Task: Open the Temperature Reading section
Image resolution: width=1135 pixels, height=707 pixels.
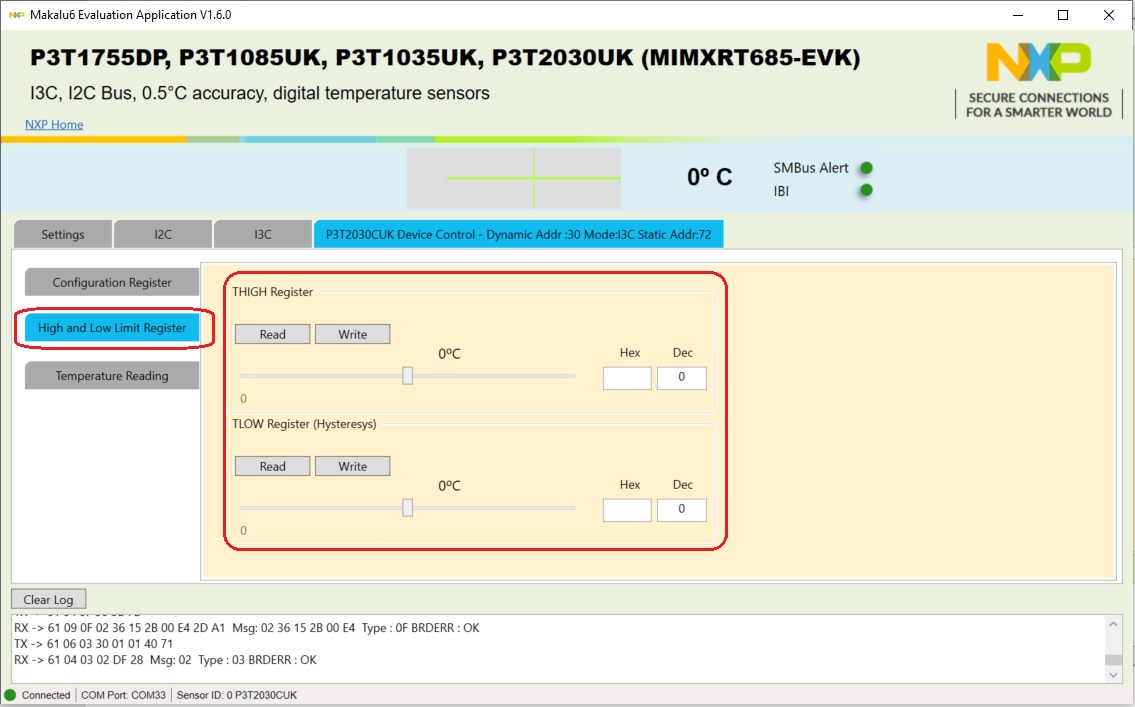Action: coord(112,376)
